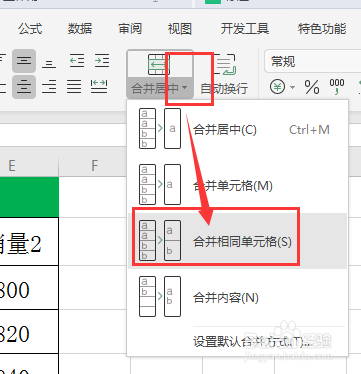Select the cell ending in 300
The width and height of the screenshot is (361, 374).
click(29, 288)
